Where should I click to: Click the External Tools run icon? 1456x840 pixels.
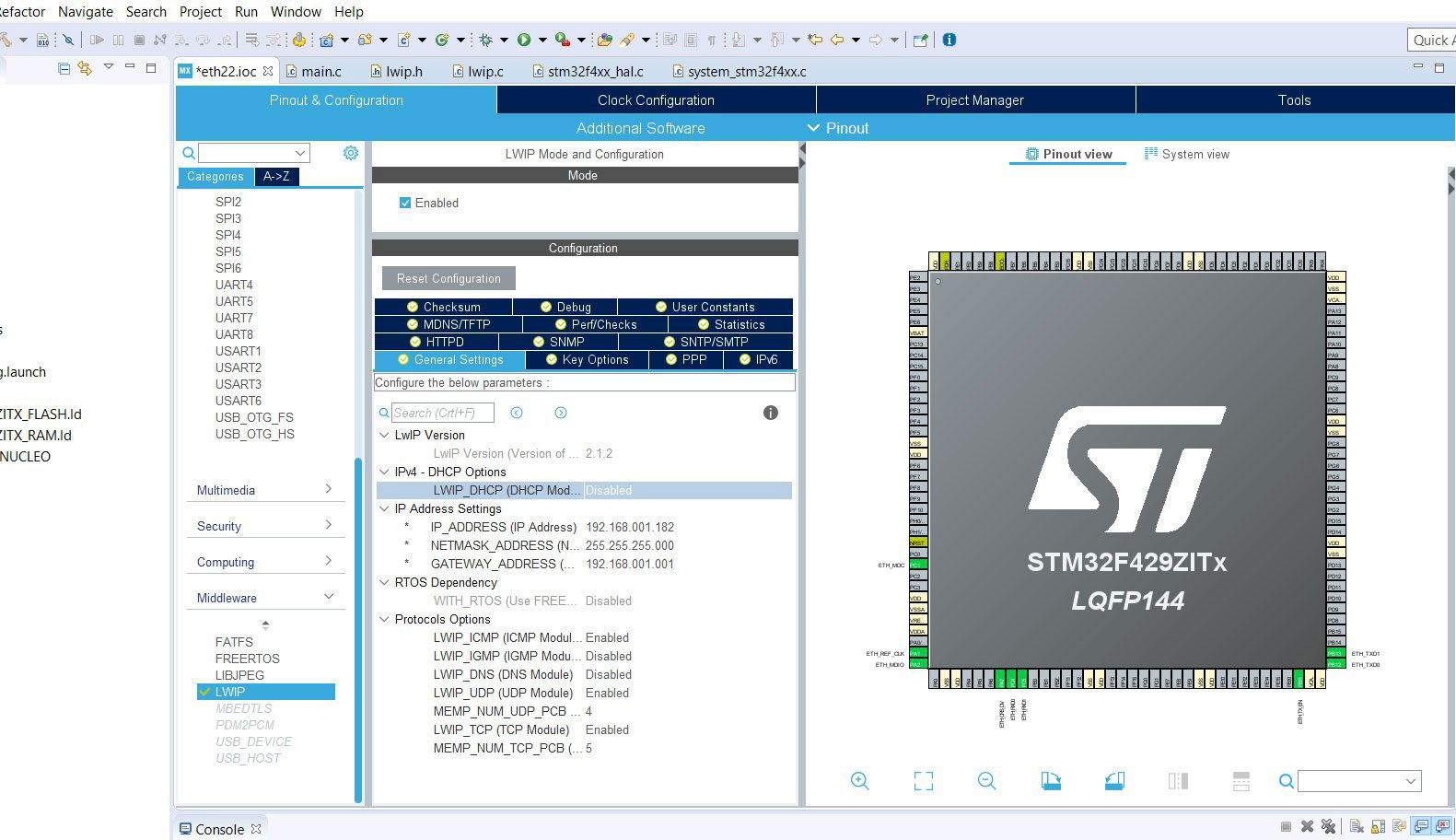[562, 40]
